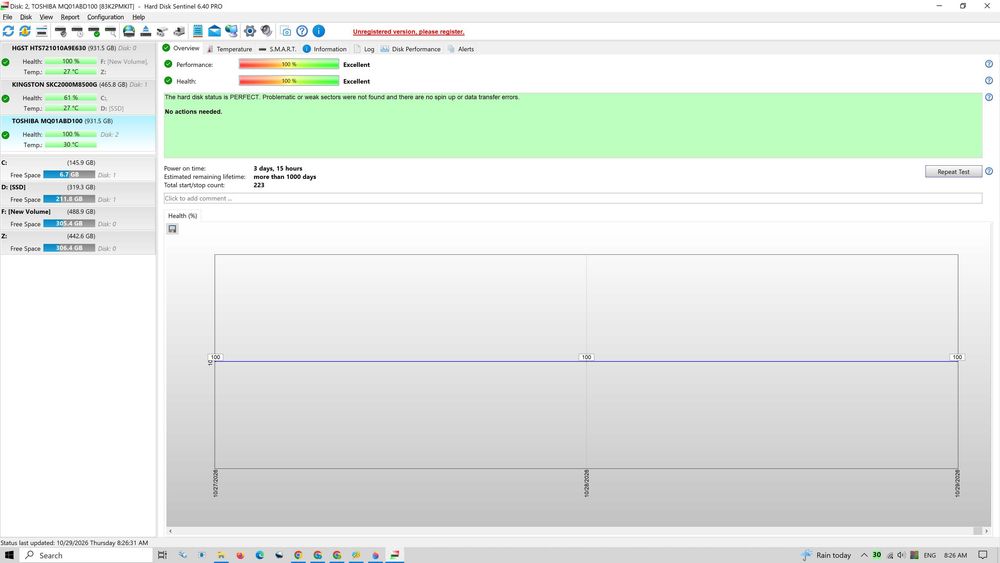Click the blue 'i' About toolbar icon
The image size is (1000, 563).
tap(319, 31)
